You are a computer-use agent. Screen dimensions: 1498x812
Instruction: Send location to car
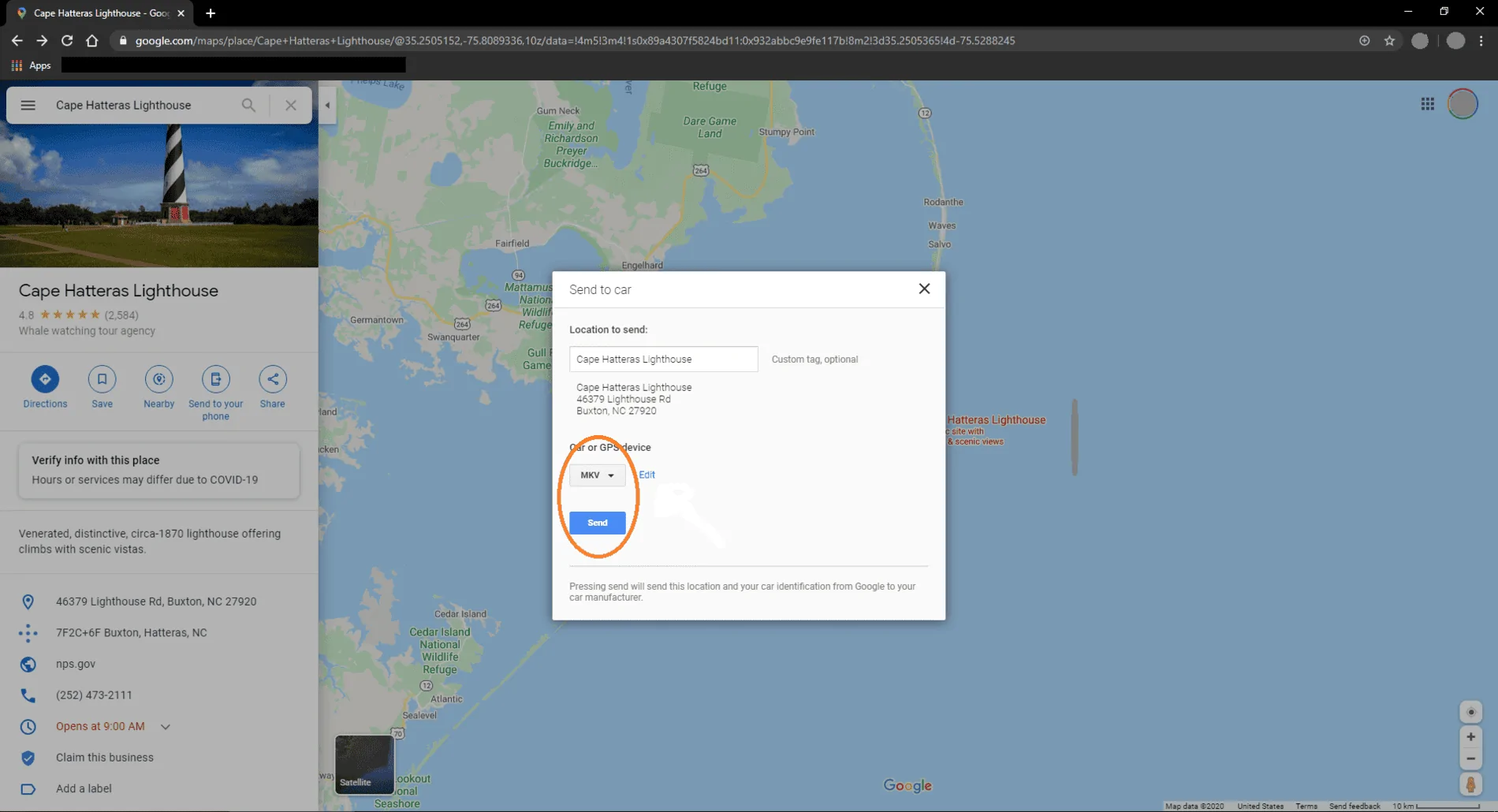(597, 523)
